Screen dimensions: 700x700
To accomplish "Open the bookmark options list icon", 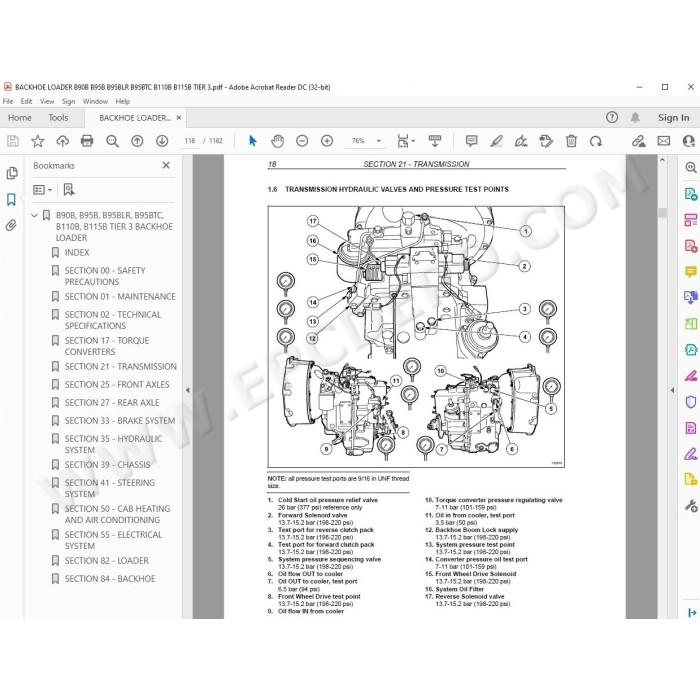I will 42,190.
